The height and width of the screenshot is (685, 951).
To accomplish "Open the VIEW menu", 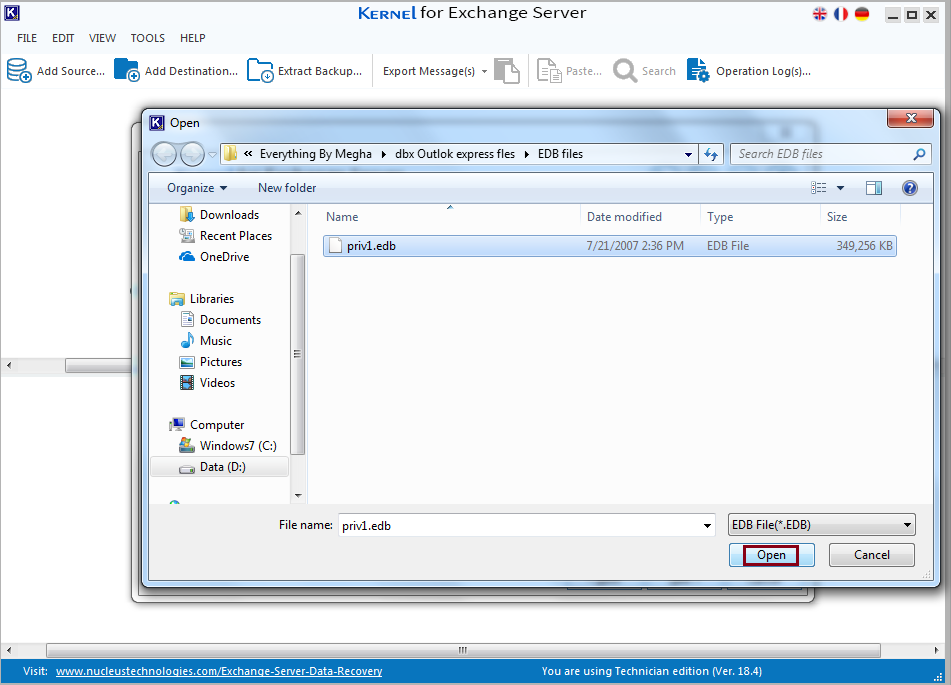I will pos(102,38).
